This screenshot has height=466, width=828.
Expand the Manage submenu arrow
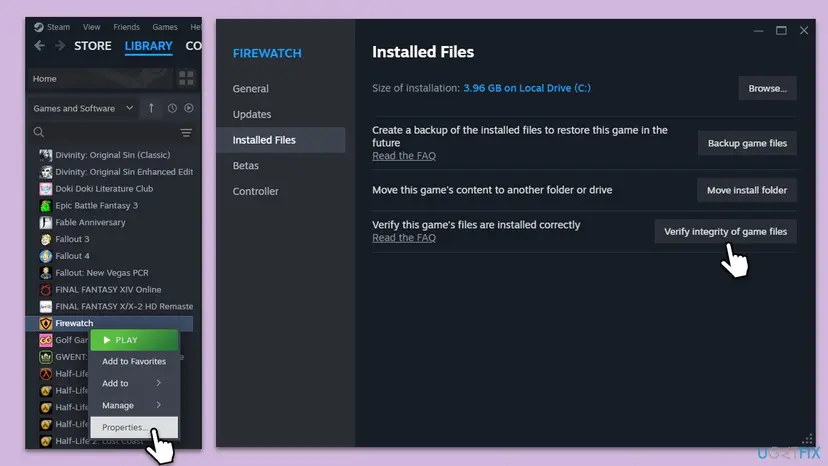point(158,405)
